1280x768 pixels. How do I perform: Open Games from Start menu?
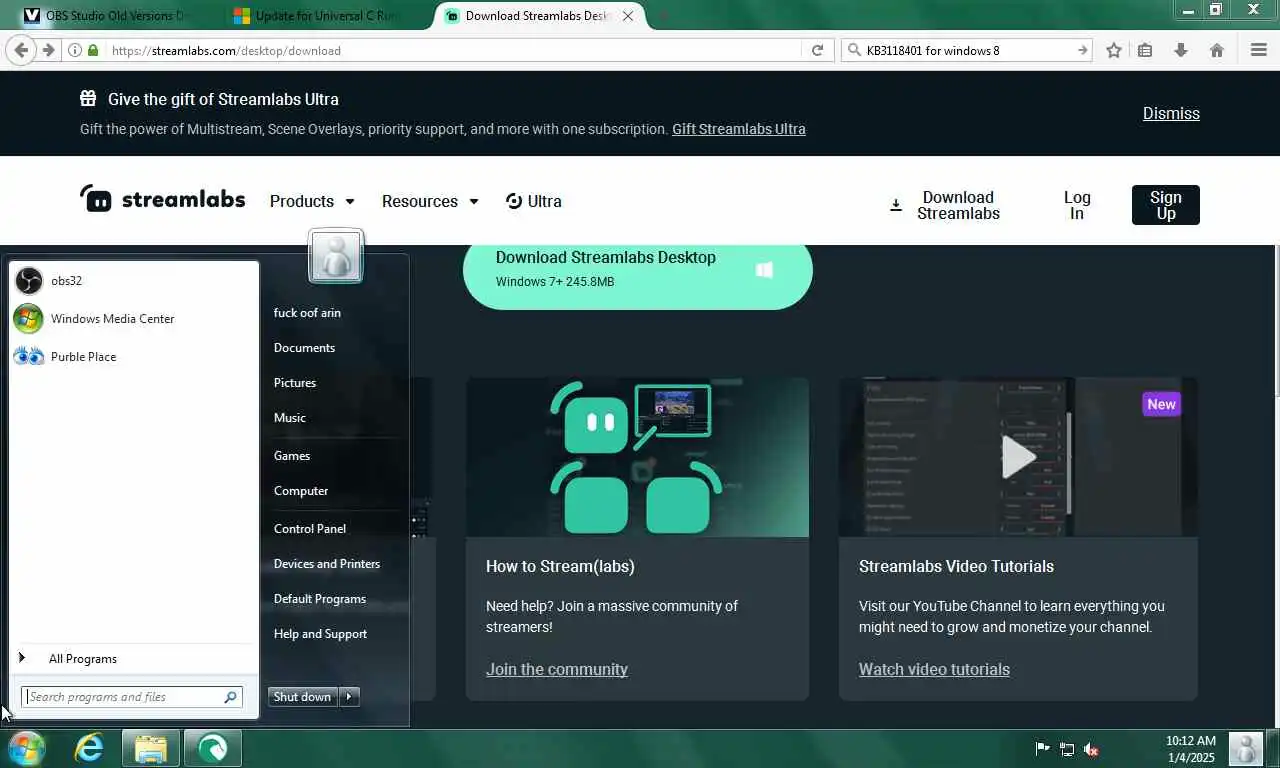[x=292, y=456]
